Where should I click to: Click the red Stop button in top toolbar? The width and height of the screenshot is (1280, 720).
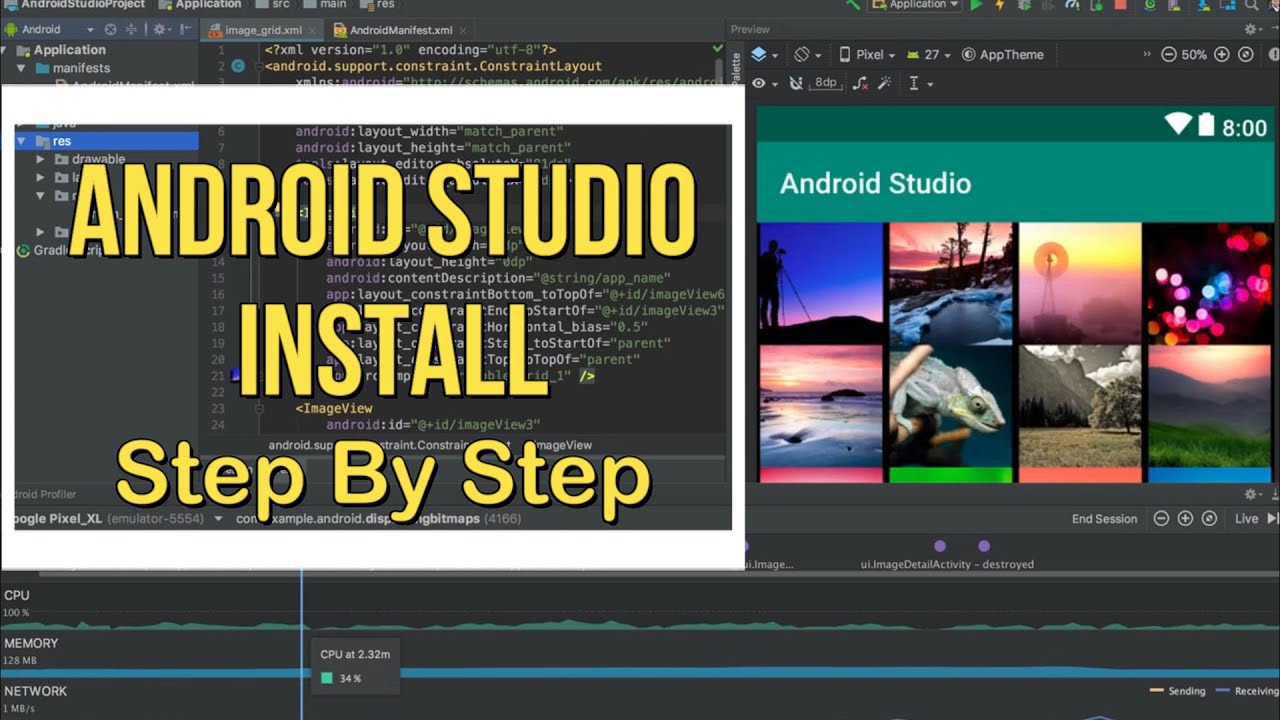click(1120, 5)
